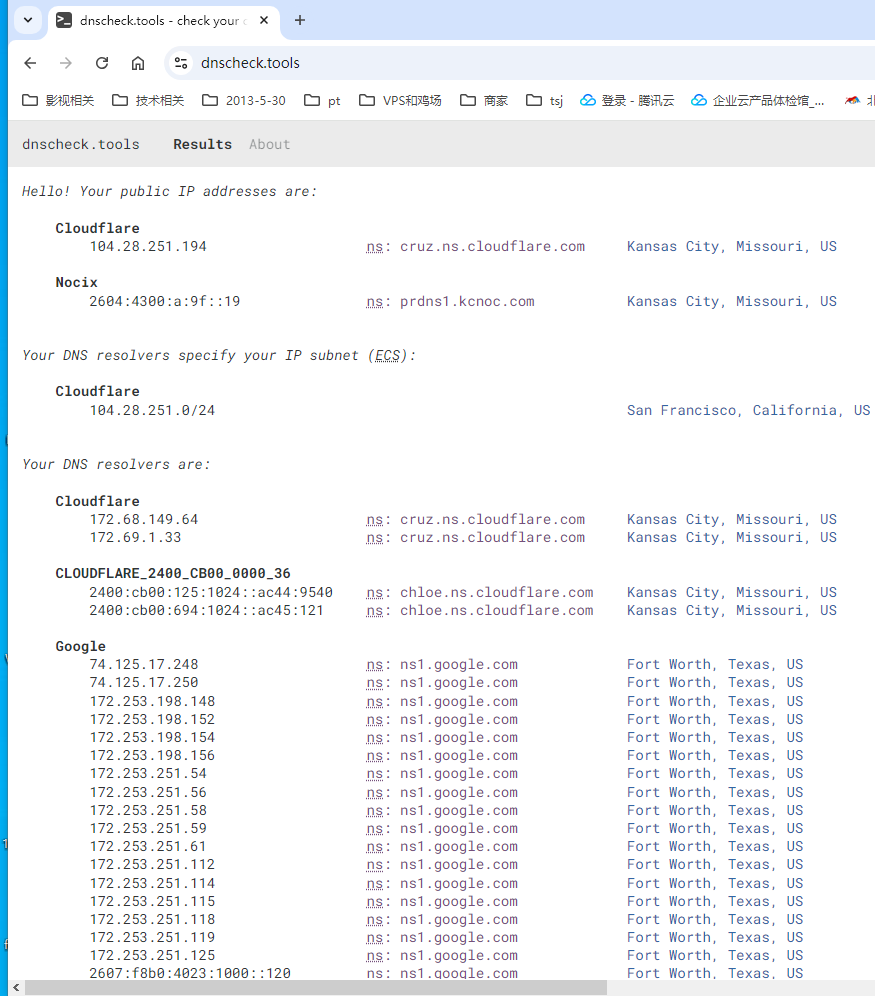Image resolution: width=875 pixels, height=996 pixels.
Task: Click the Nocix provider heading
Action: [76, 282]
